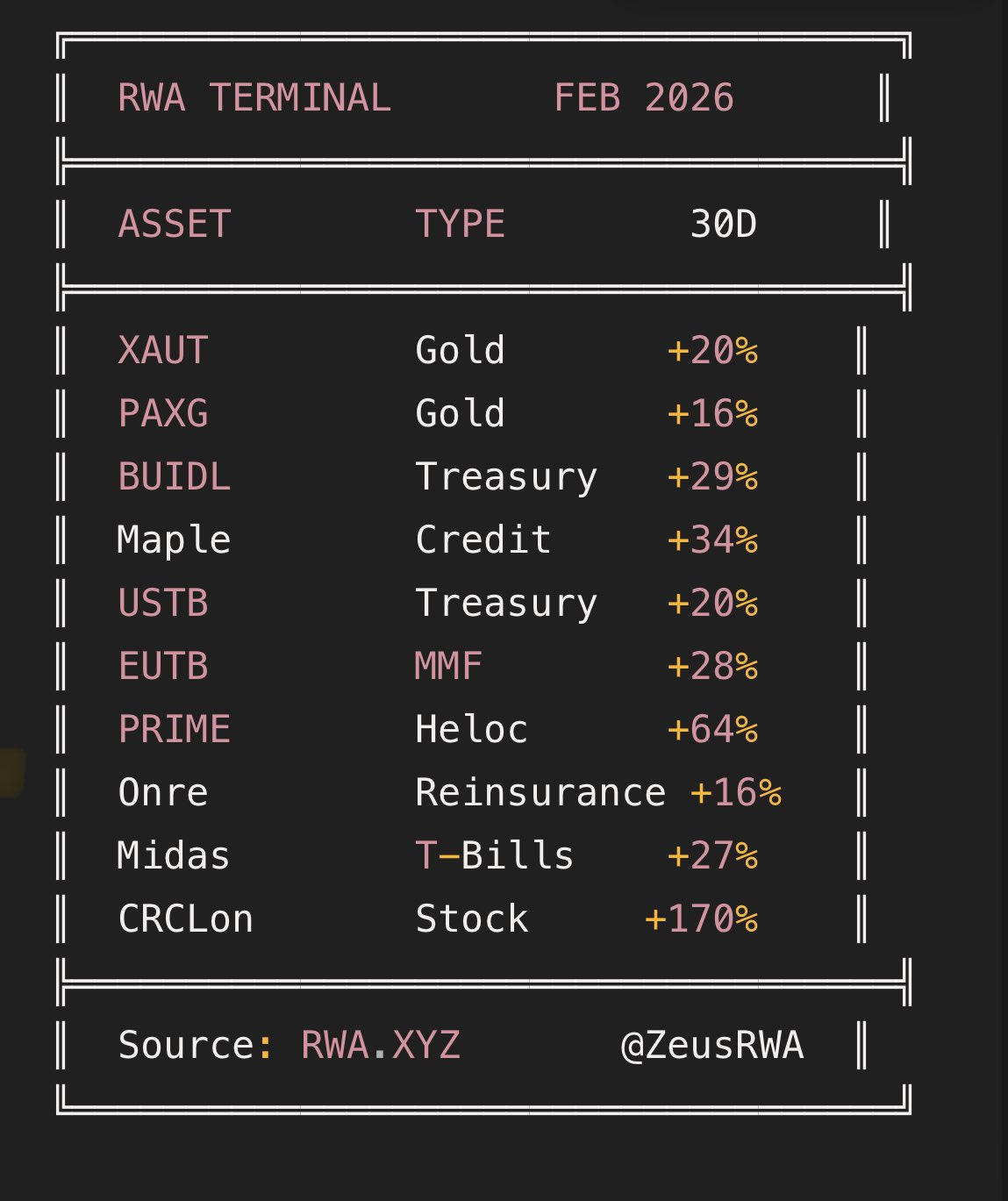This screenshot has width=1008, height=1201.
Task: Open the RWA.XYZ source link
Action: (x=380, y=1045)
